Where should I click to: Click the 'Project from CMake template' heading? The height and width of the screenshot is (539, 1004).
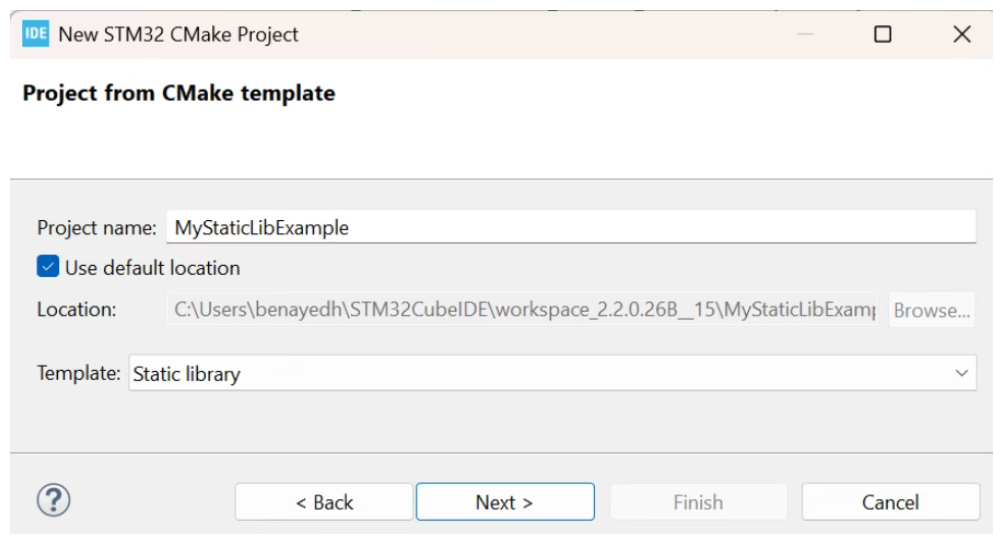[179, 93]
